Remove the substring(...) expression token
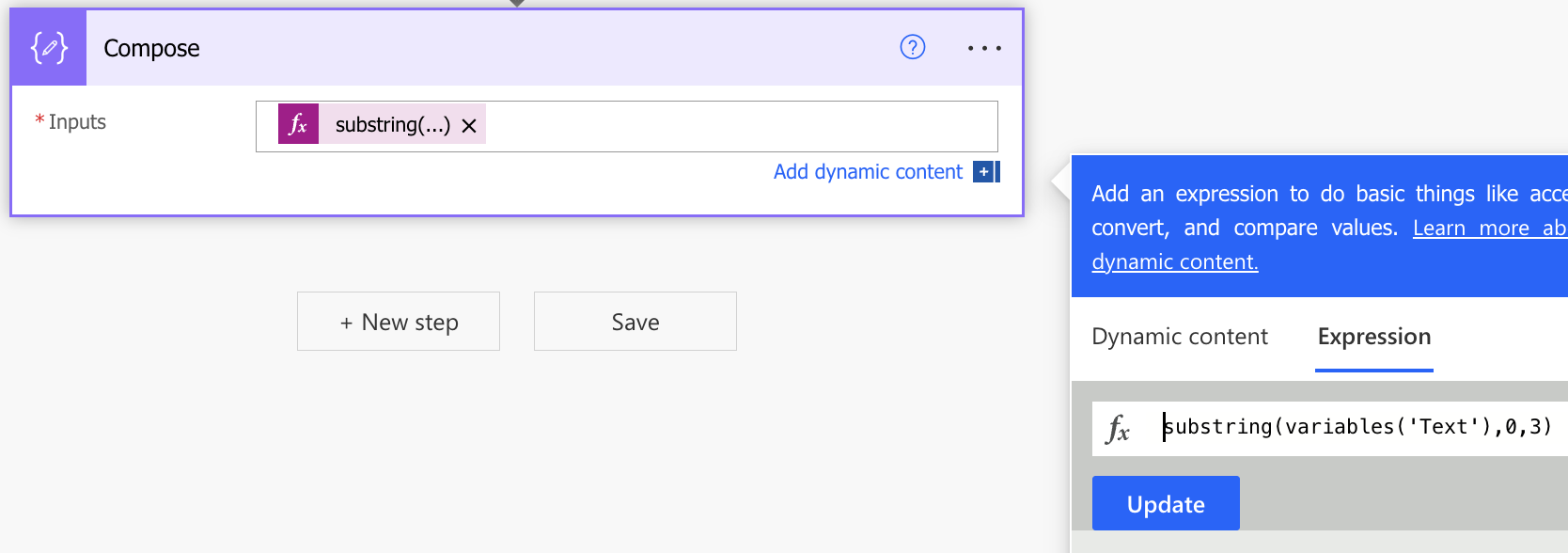Image resolution: width=1568 pixels, height=553 pixels. (469, 125)
